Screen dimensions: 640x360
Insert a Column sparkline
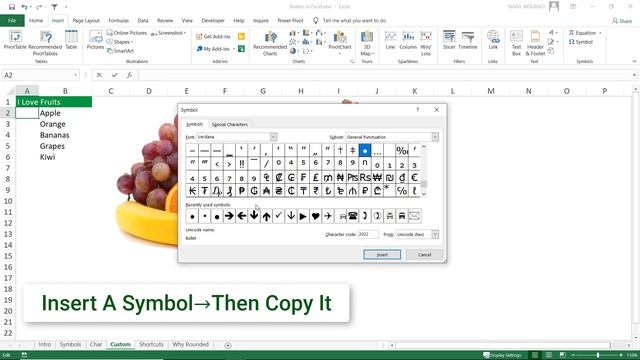408,40
